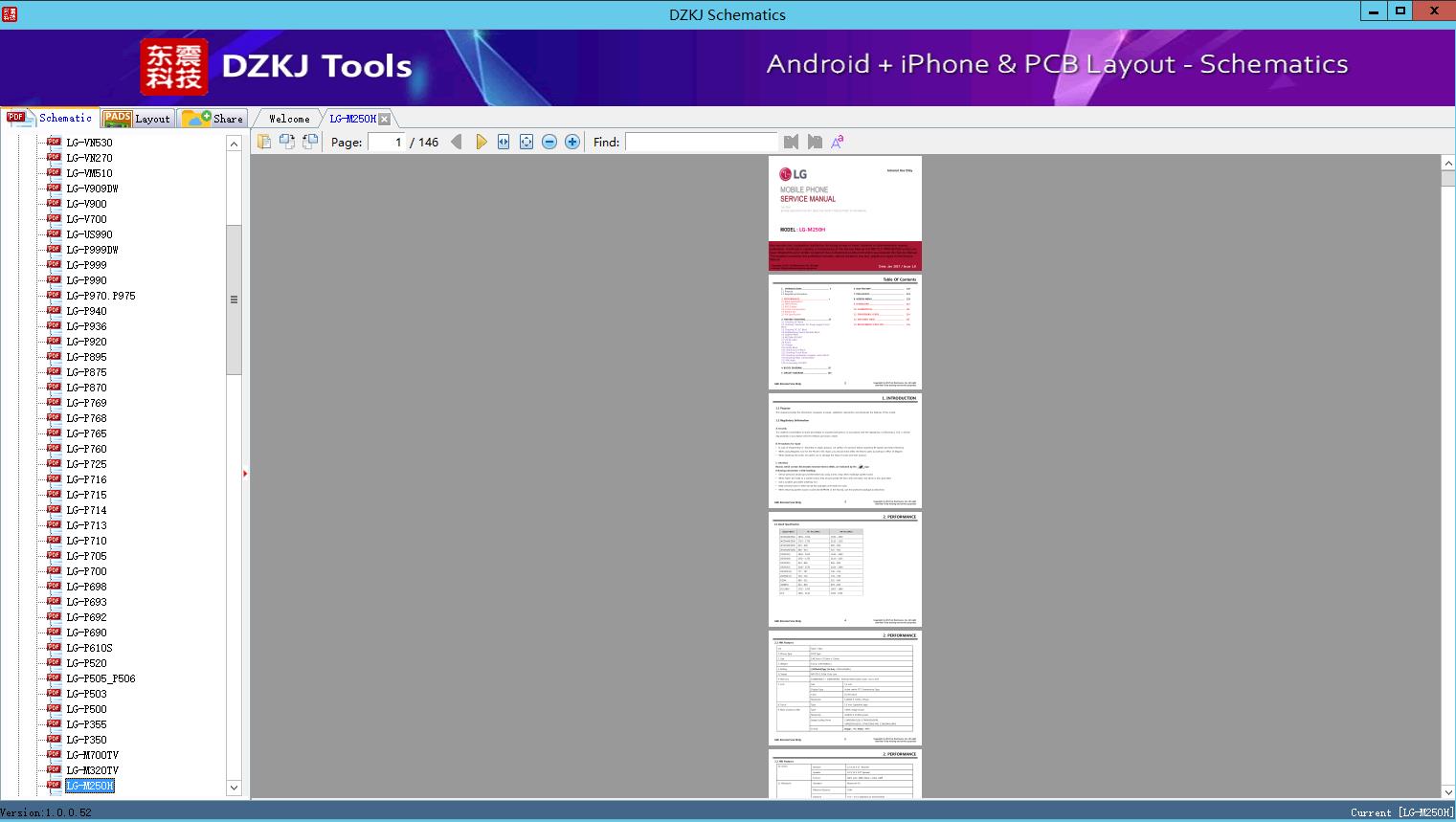The height and width of the screenshot is (822, 1456).
Task: Collapse the left panel using red arrow
Action: [245, 474]
